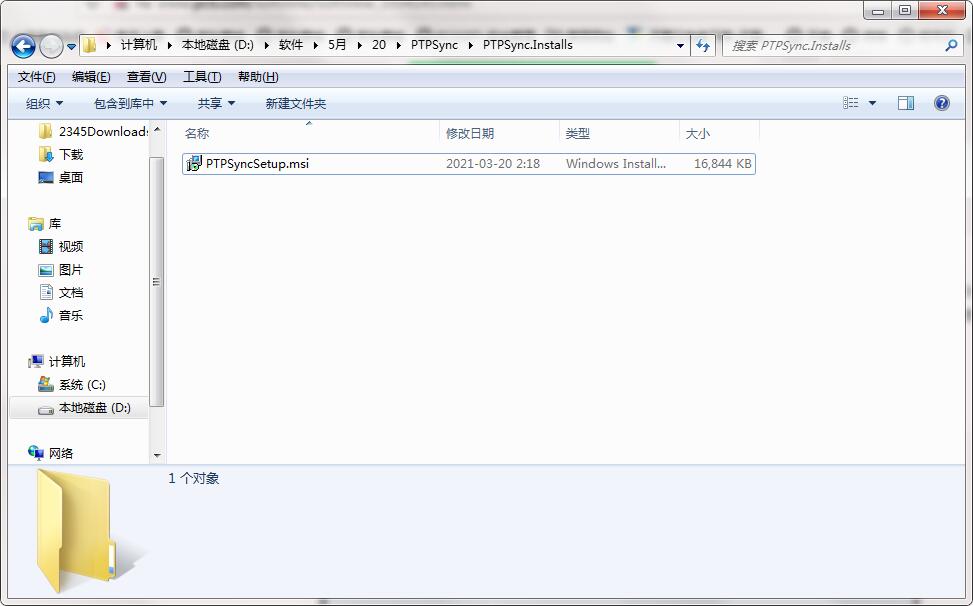Click the magnifier search icon

click(951, 45)
